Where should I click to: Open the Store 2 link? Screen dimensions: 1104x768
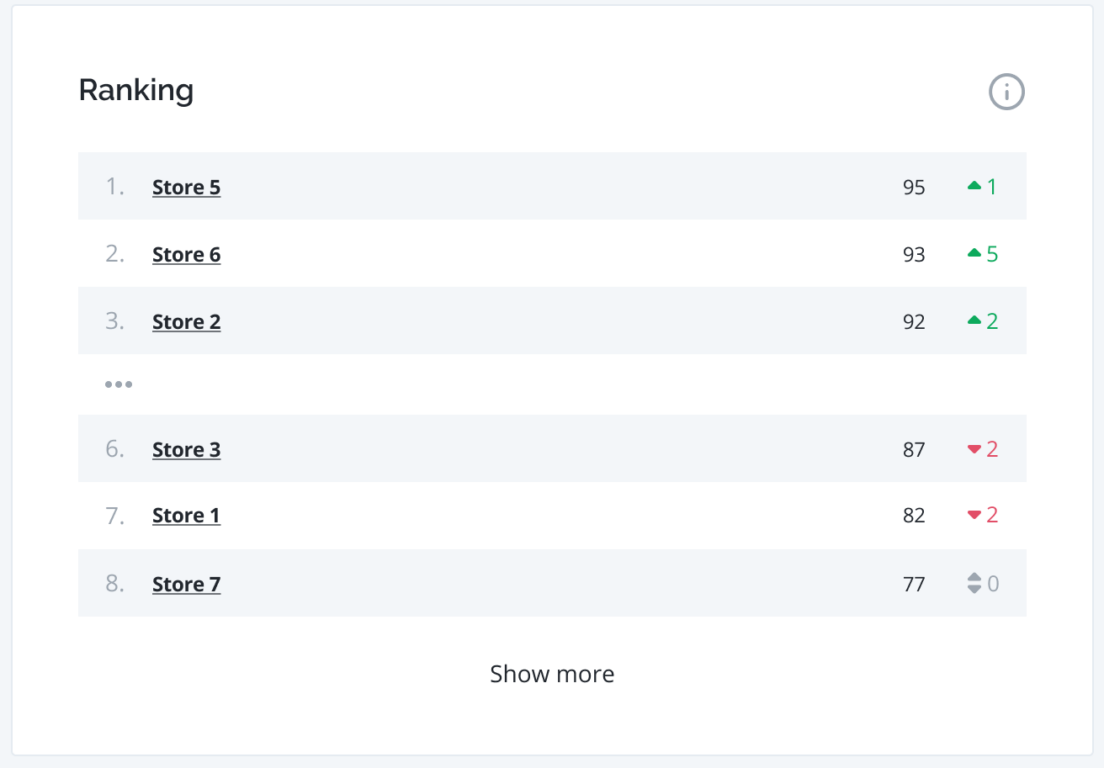[x=187, y=322]
